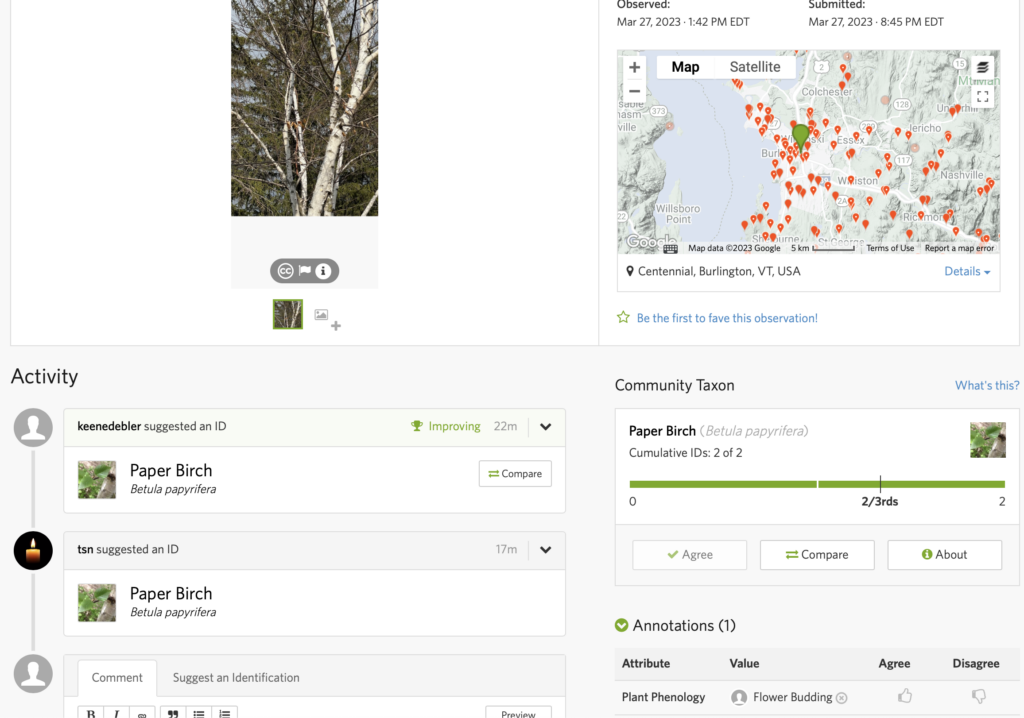
Task: Click the Creative Commons license icon
Action: (x=285, y=271)
